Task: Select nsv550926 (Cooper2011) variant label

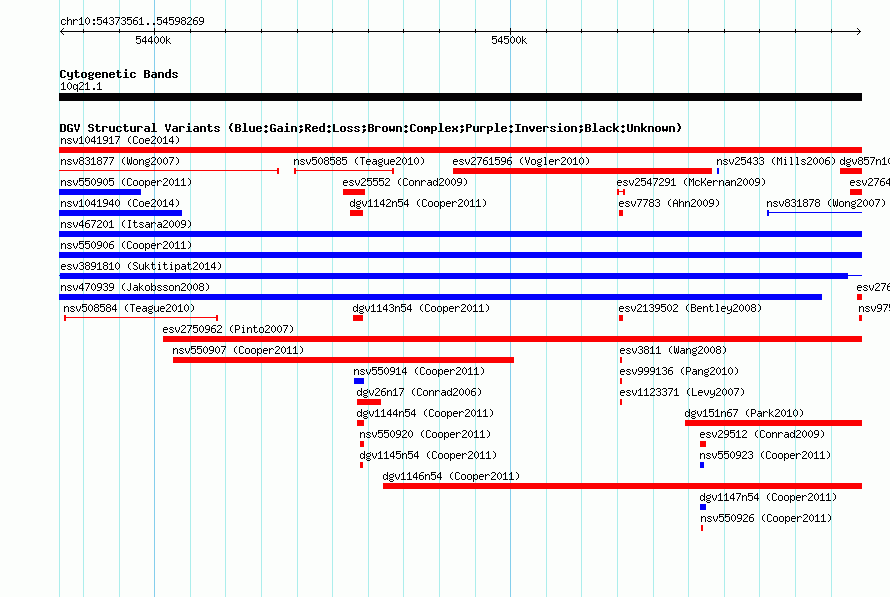Action: [x=766, y=518]
